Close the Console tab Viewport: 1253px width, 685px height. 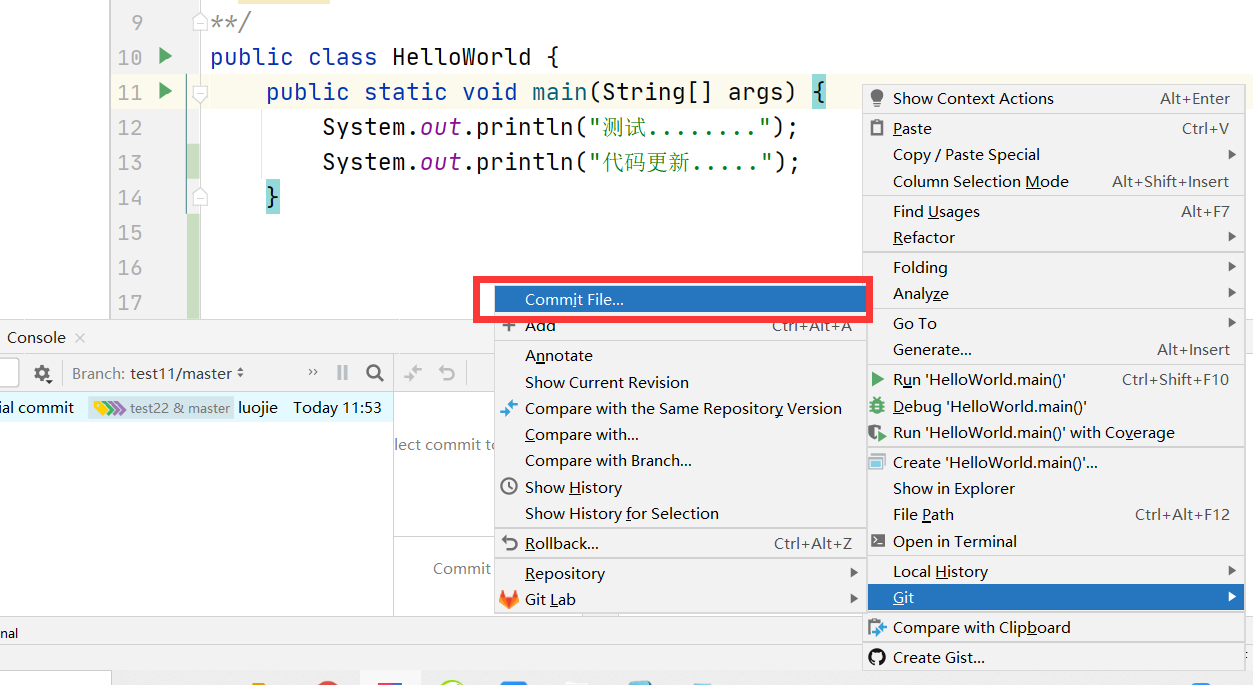(80, 338)
